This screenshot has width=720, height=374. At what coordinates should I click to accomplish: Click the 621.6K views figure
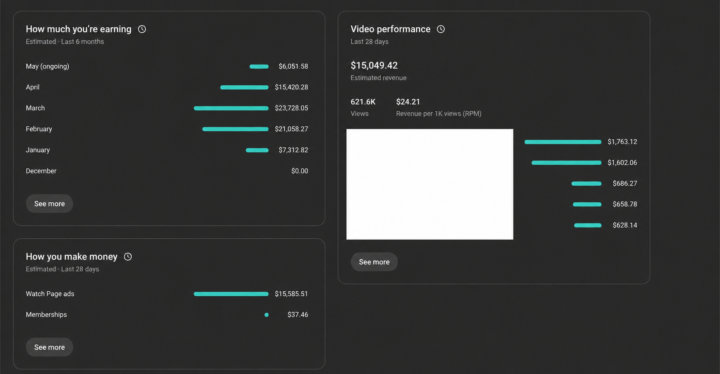pos(363,102)
